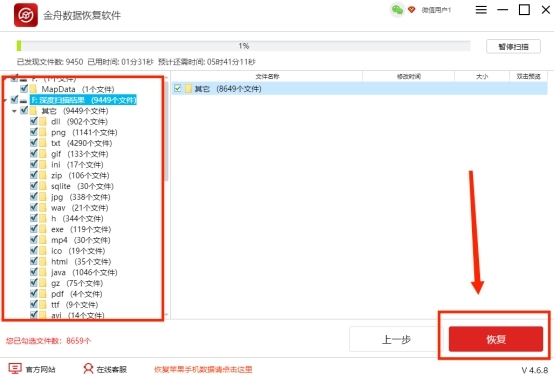Click the 上一步 previous step button

396,339
